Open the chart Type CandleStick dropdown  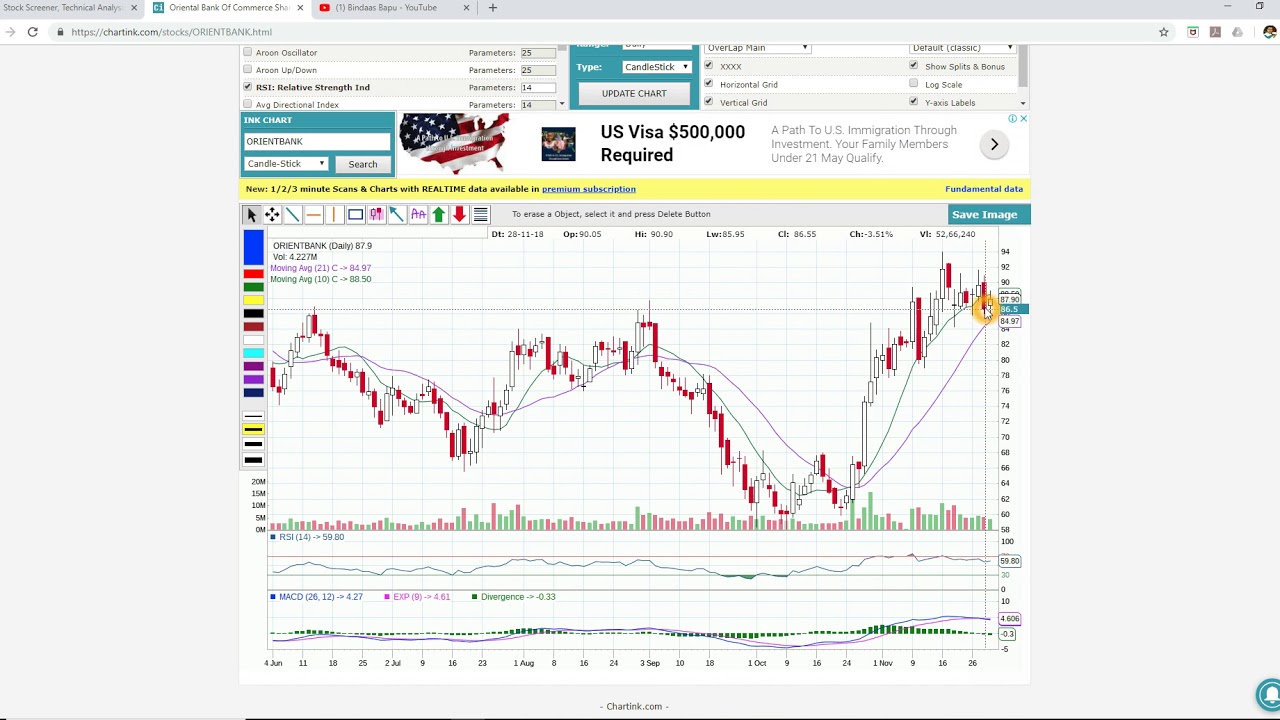pyautogui.click(x=656, y=67)
